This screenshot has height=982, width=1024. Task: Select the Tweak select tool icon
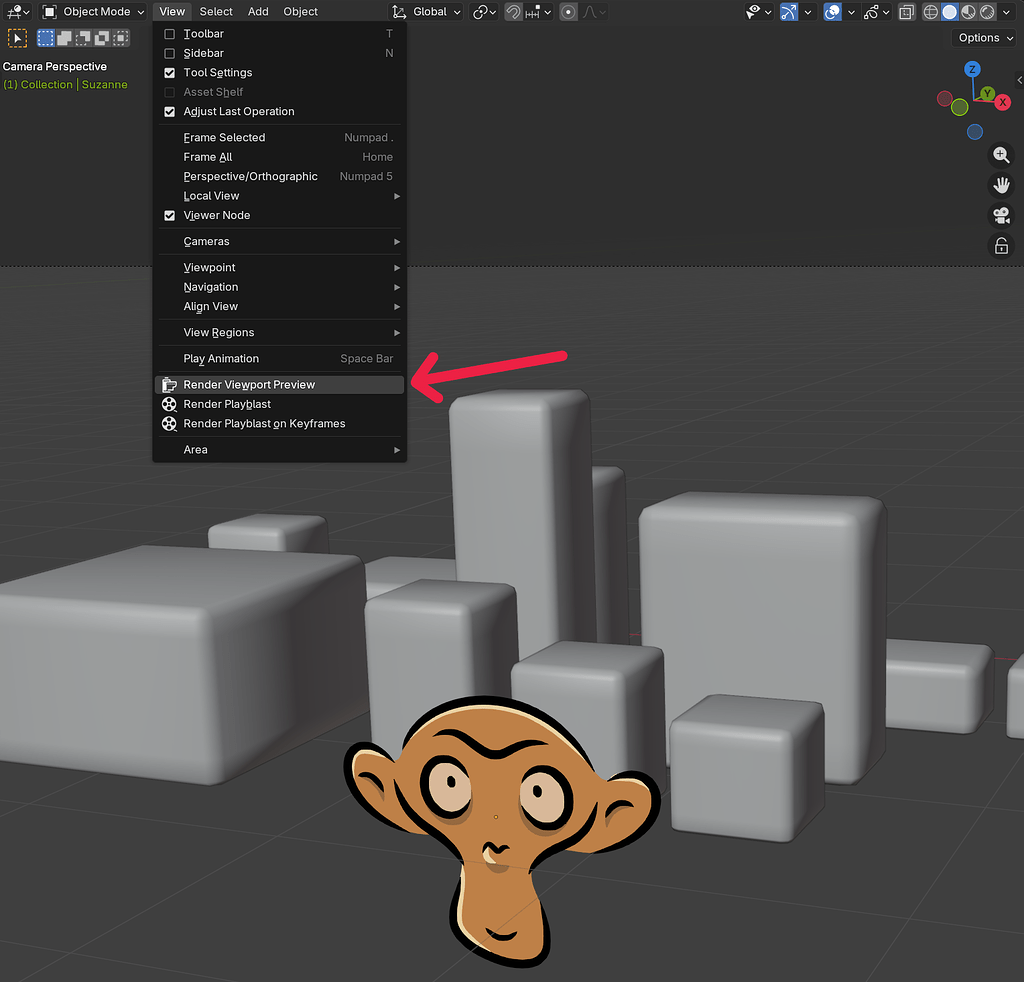[x=17, y=39]
